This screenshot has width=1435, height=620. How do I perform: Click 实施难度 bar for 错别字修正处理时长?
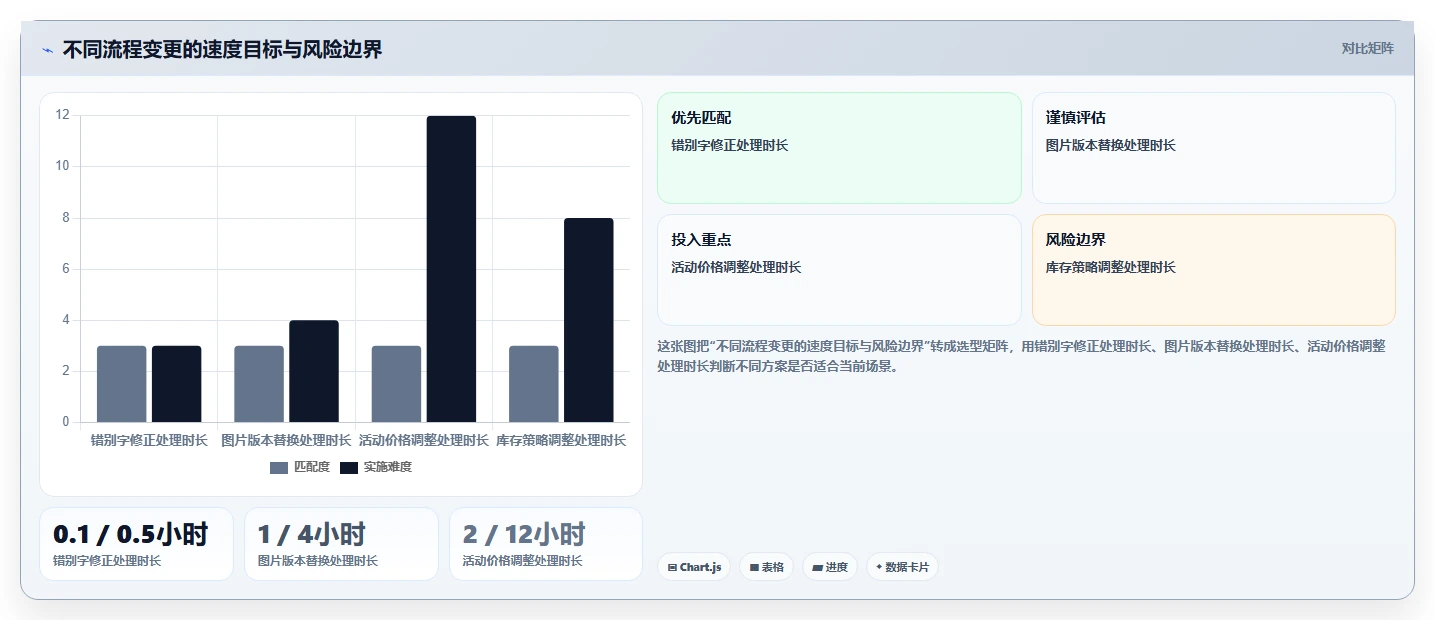pos(176,384)
